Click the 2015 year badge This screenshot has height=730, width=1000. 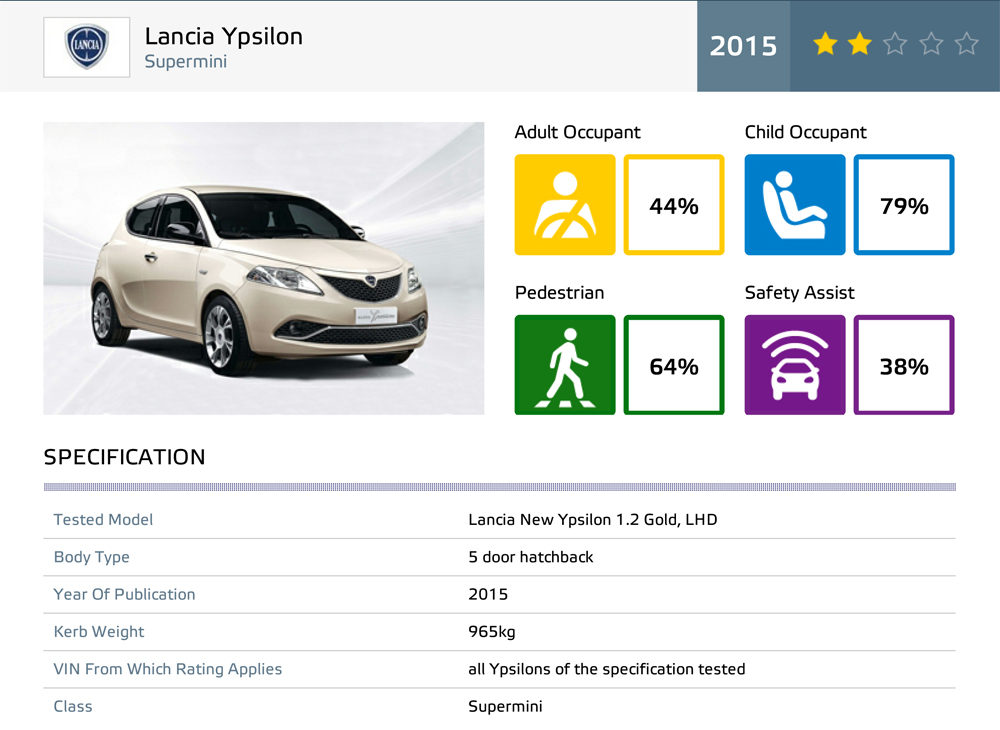pyautogui.click(x=744, y=46)
